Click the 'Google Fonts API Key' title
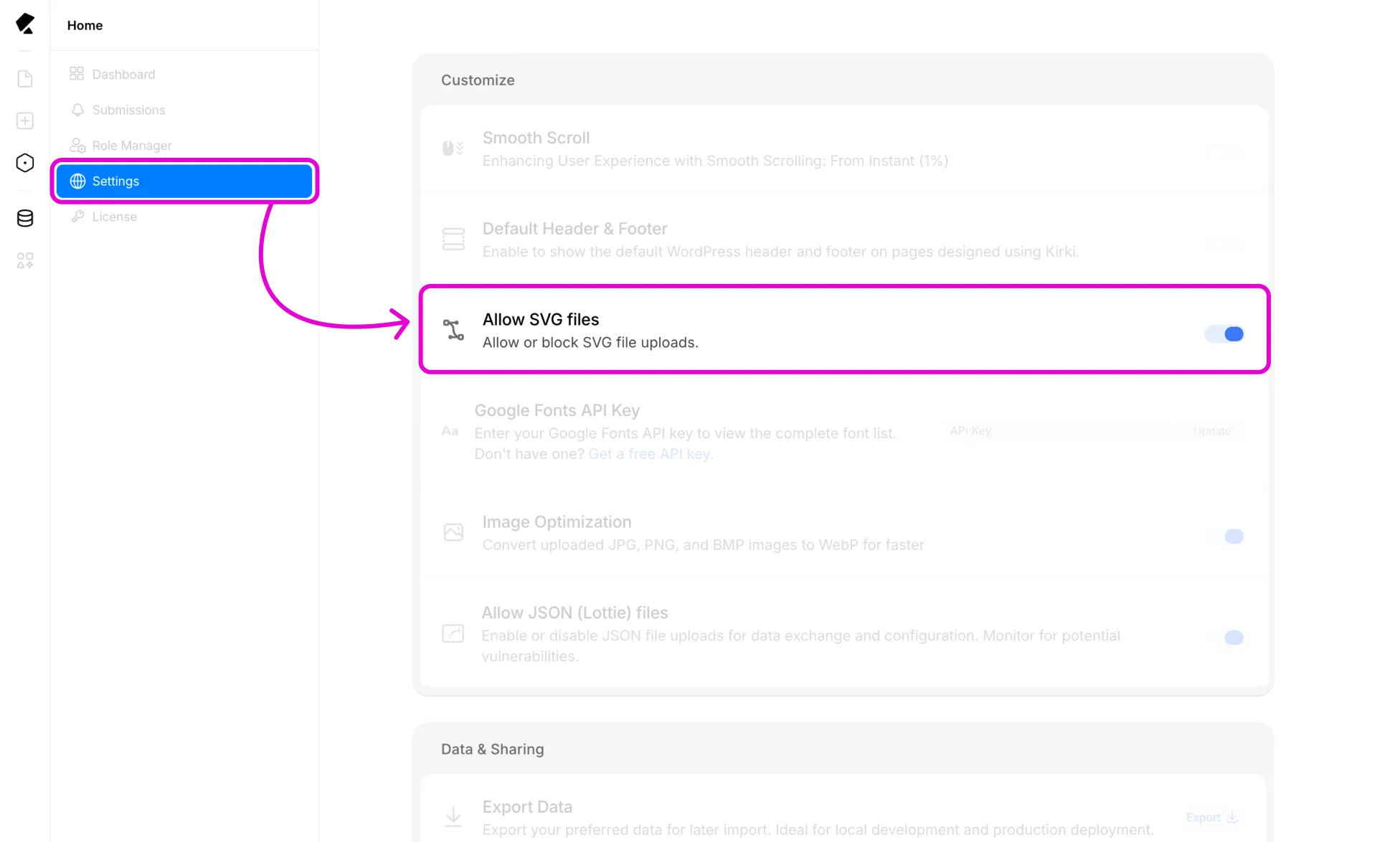Viewport: 1400px width, 842px height. coord(557,410)
